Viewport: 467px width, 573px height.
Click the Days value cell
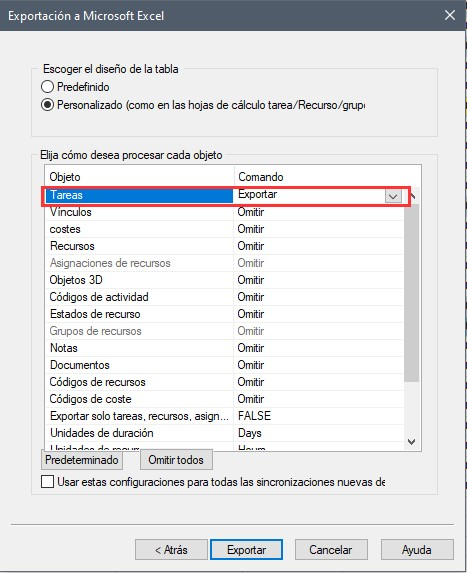[x=318, y=433]
